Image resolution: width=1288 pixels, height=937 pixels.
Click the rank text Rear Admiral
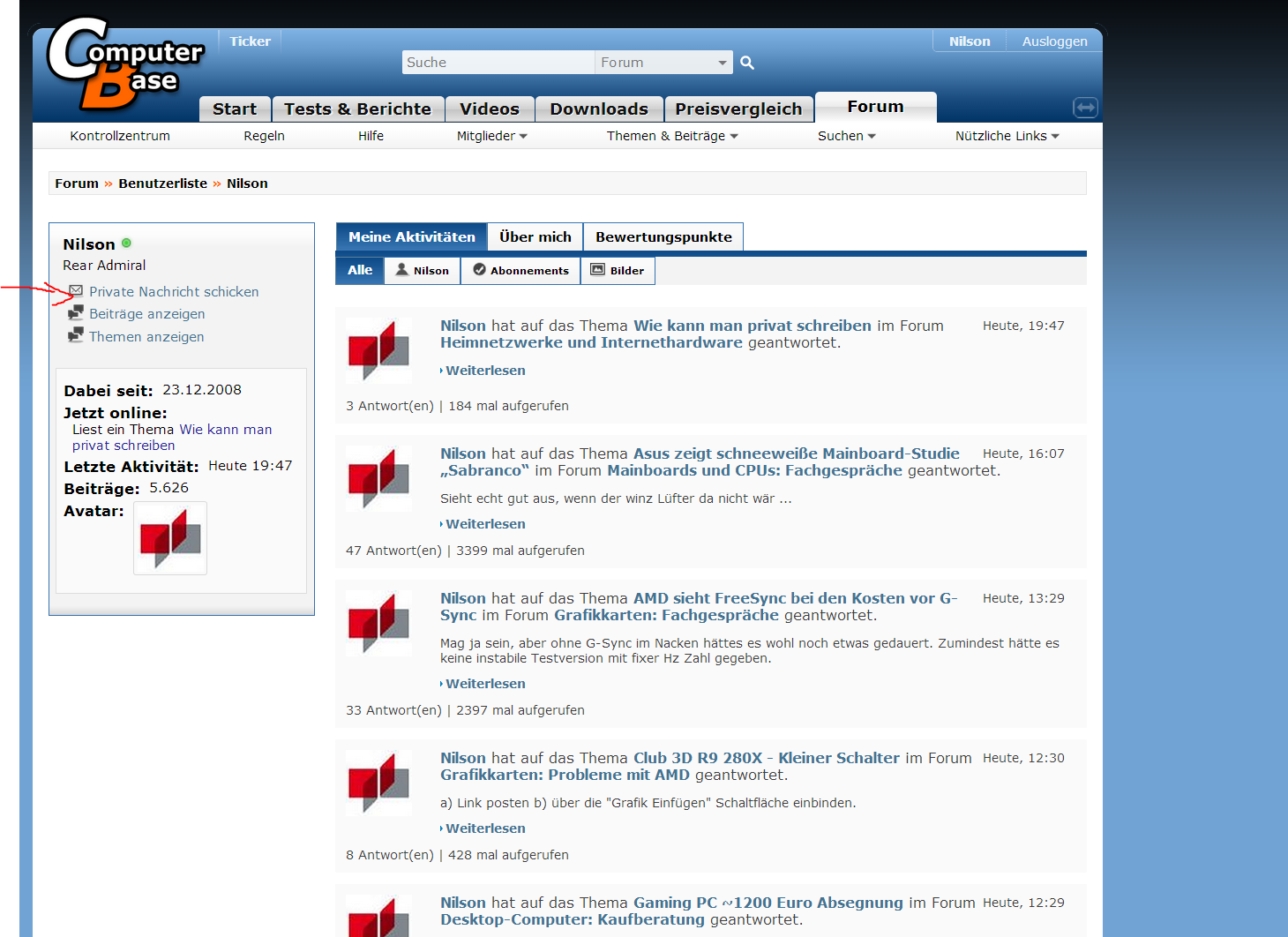tap(104, 266)
